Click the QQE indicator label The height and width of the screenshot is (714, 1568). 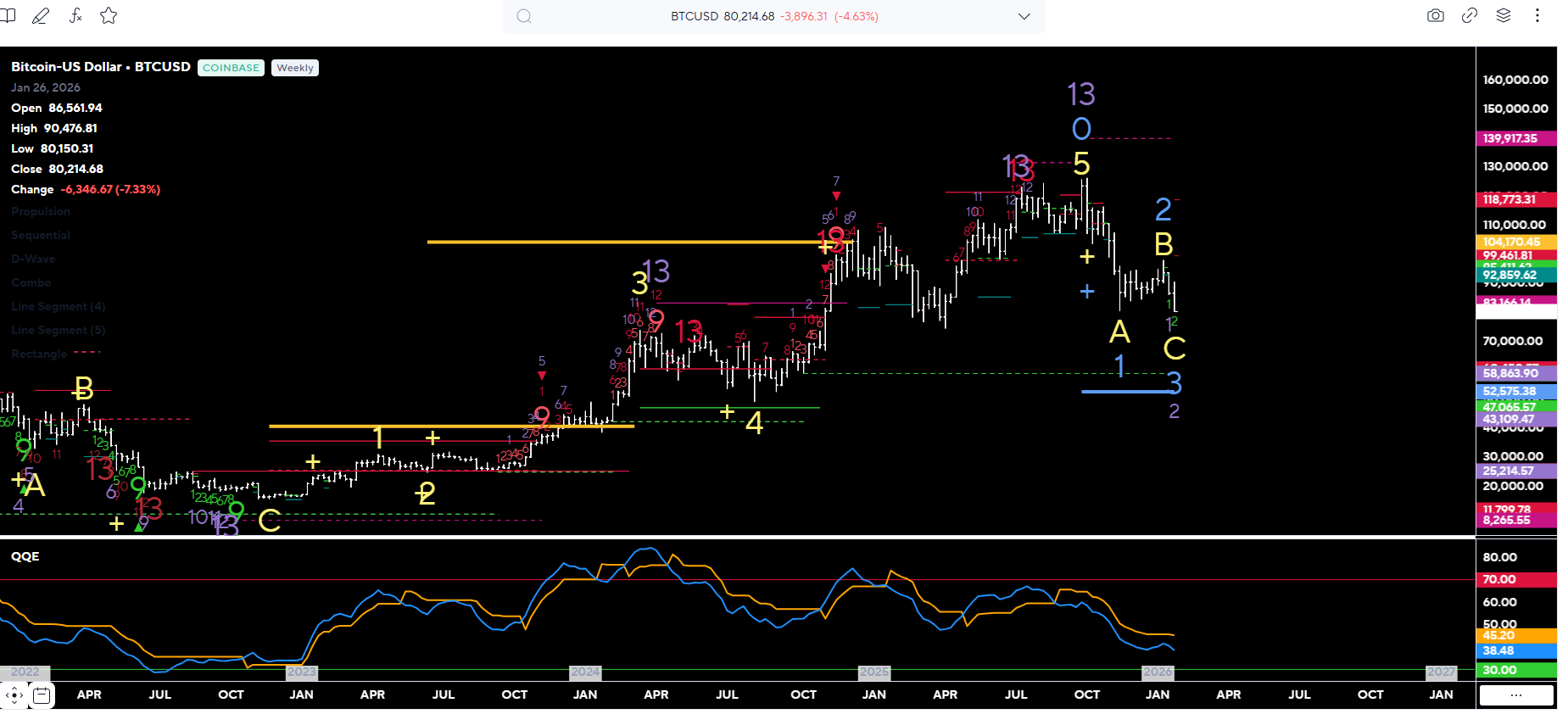point(25,556)
